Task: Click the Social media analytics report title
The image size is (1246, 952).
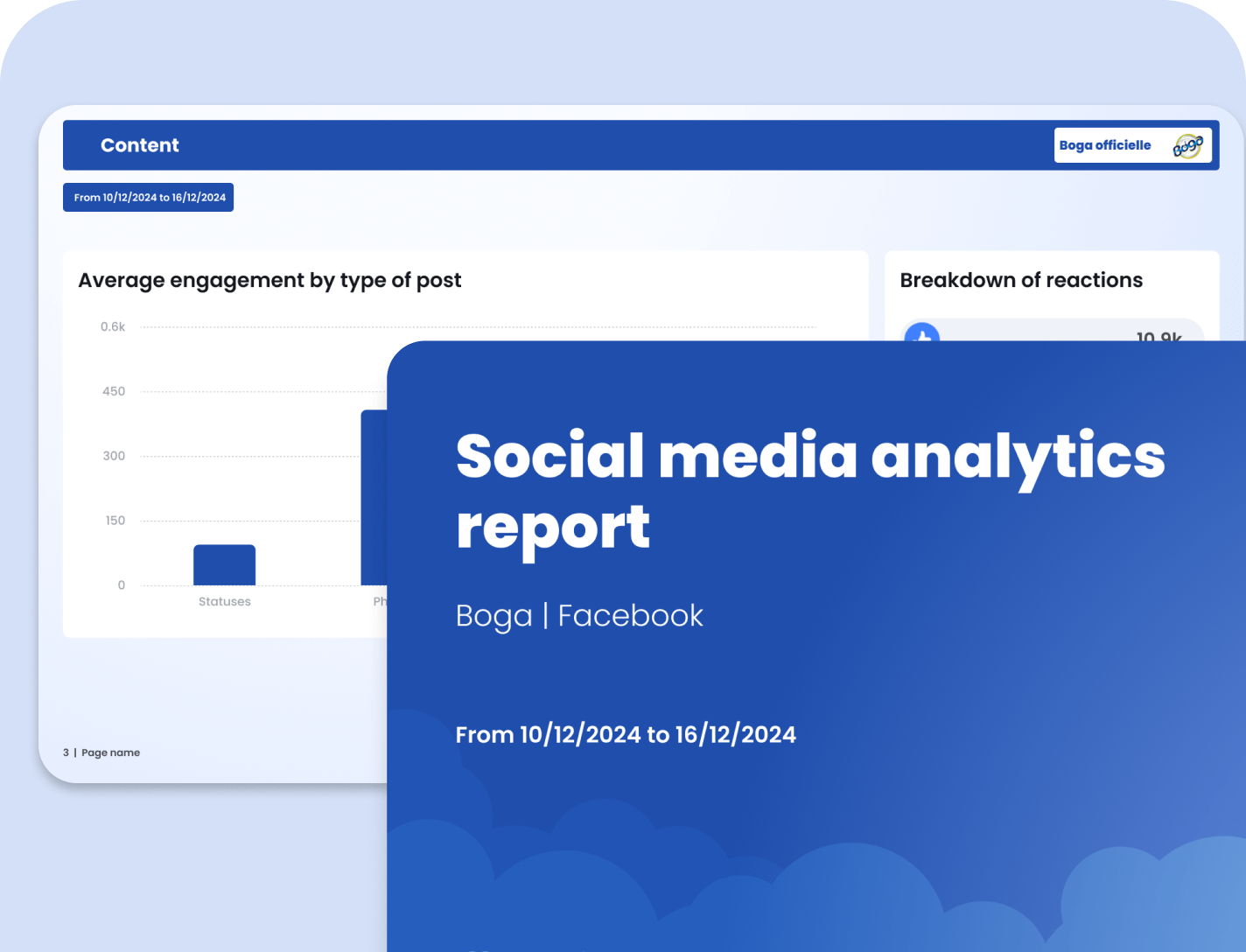Action: pos(809,490)
